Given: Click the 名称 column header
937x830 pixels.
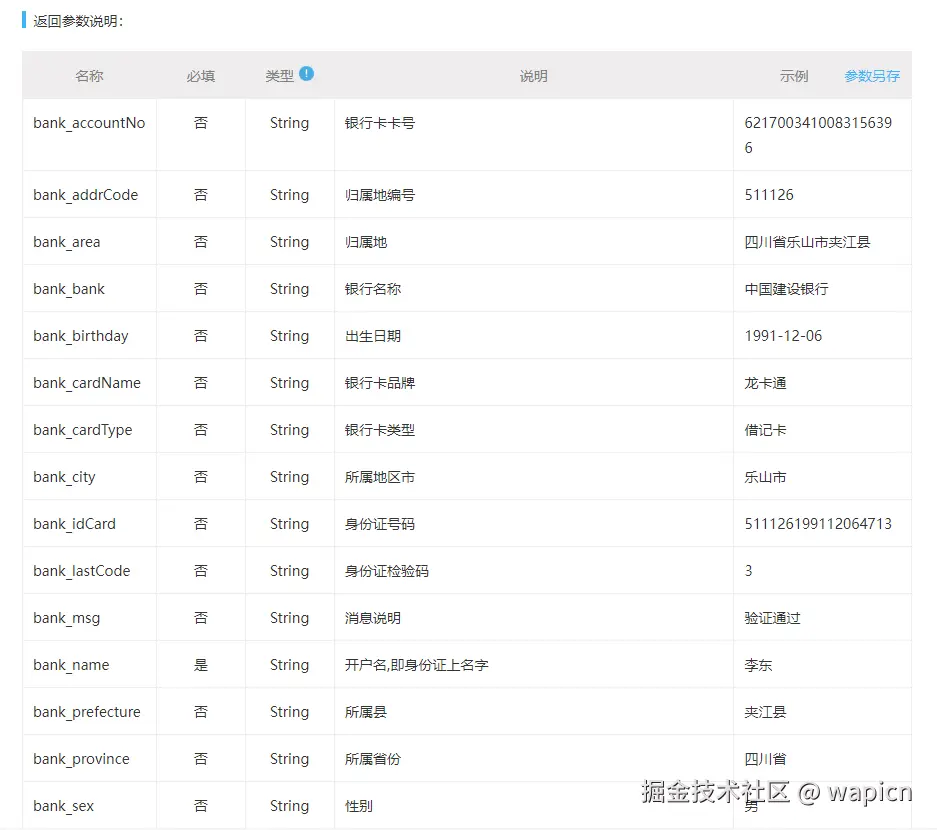Looking at the screenshot, I should (89, 75).
